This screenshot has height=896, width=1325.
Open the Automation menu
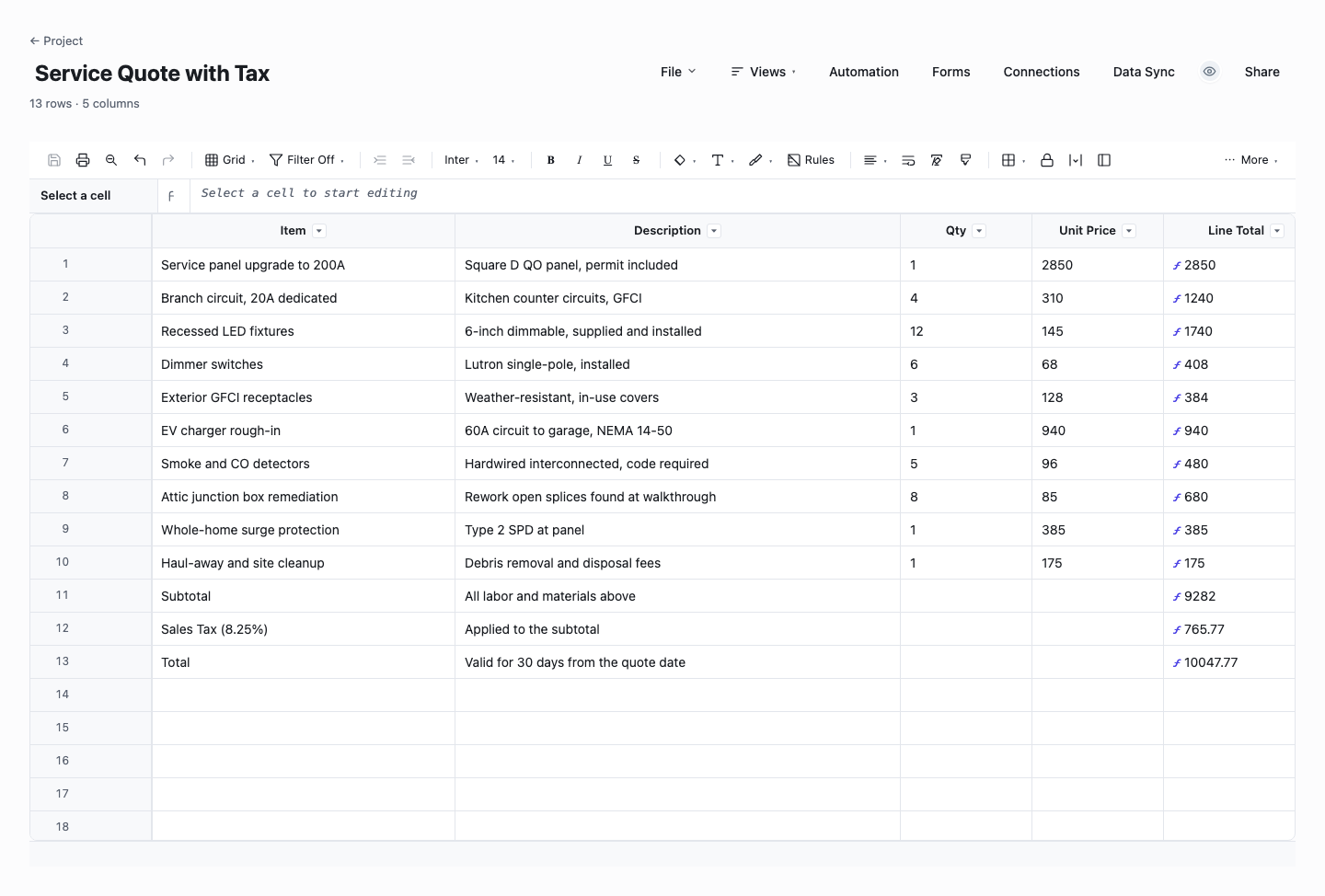(x=864, y=72)
